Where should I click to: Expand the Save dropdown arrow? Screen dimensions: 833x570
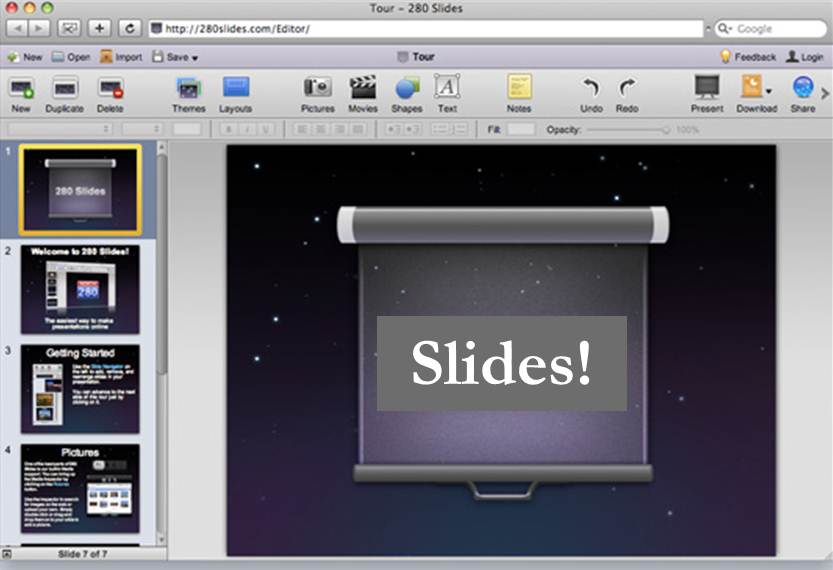pyautogui.click(x=195, y=58)
